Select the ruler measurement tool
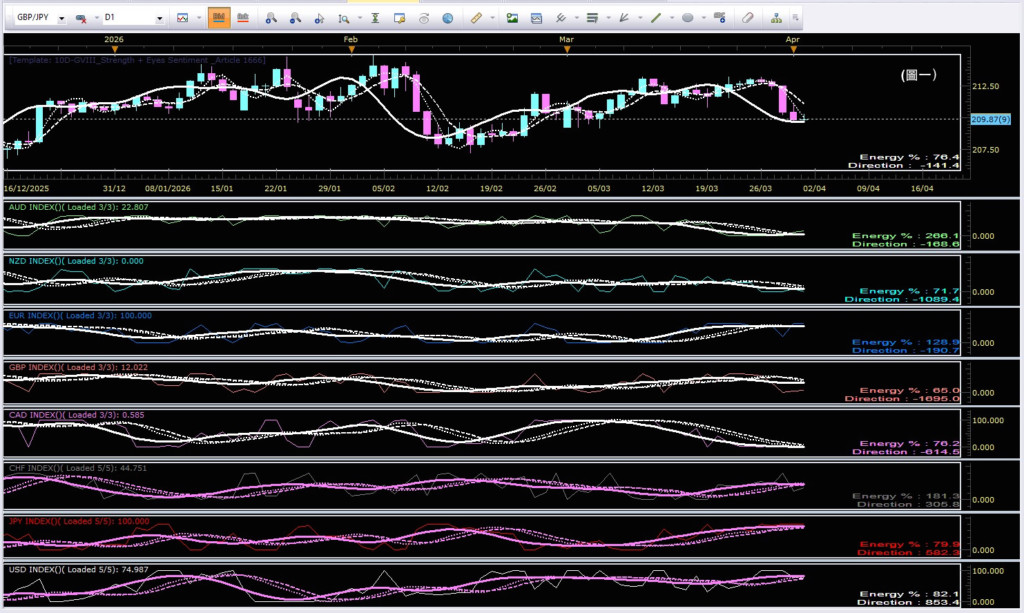1024x613 pixels. pyautogui.click(x=476, y=18)
